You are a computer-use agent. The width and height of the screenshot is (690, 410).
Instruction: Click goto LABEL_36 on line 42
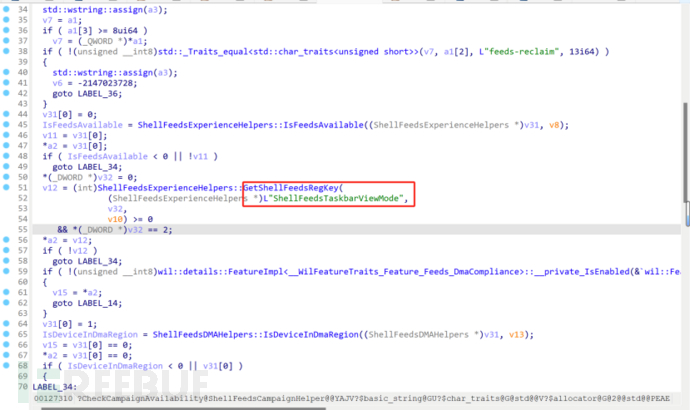click(x=87, y=94)
